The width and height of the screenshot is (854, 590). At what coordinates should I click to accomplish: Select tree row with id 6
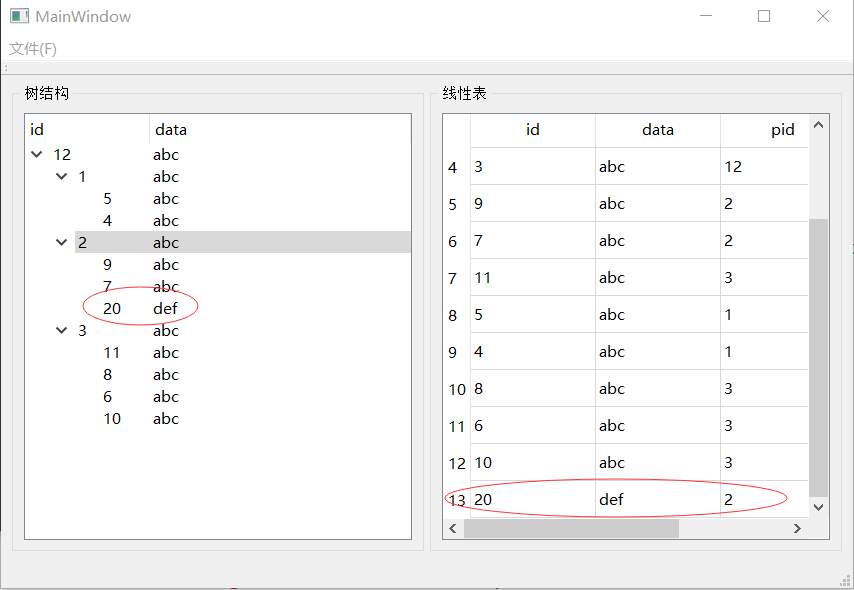click(218, 397)
